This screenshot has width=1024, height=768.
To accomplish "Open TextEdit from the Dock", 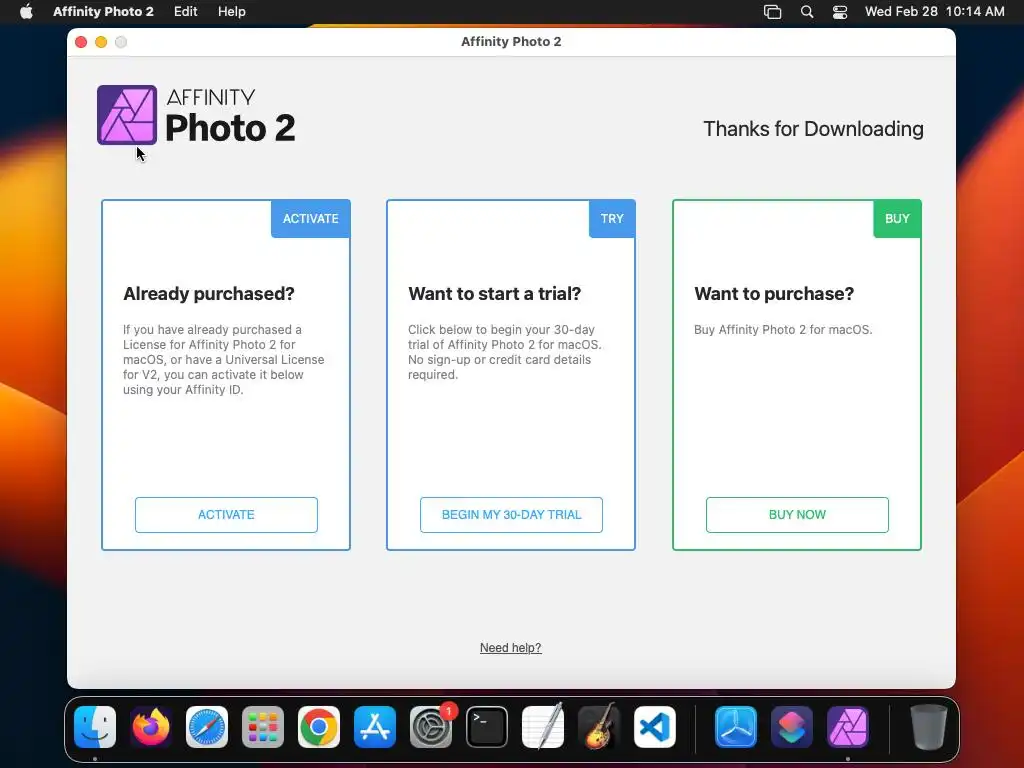I will click(543, 727).
